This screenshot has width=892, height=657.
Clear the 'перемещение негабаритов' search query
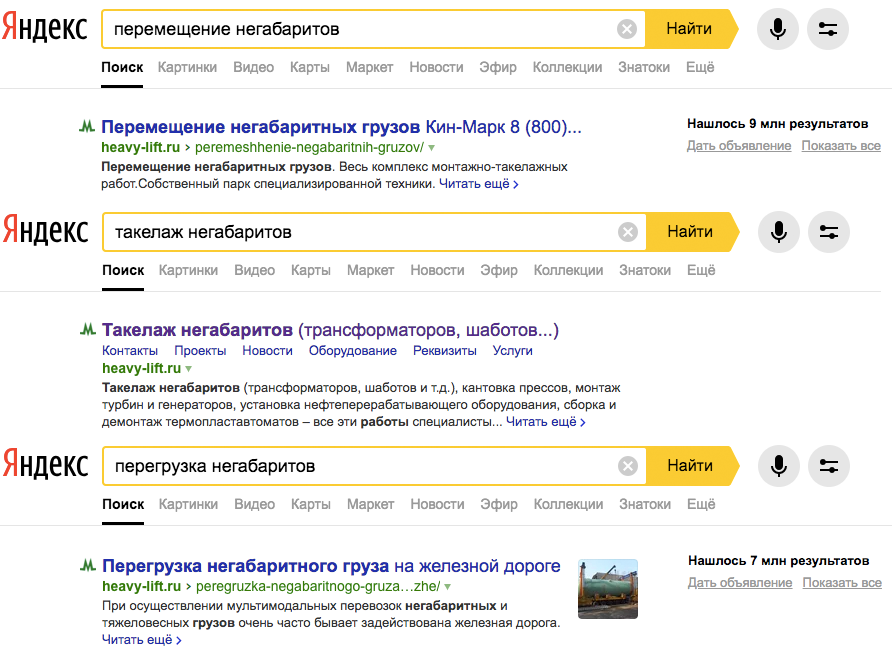pyautogui.click(x=626, y=29)
